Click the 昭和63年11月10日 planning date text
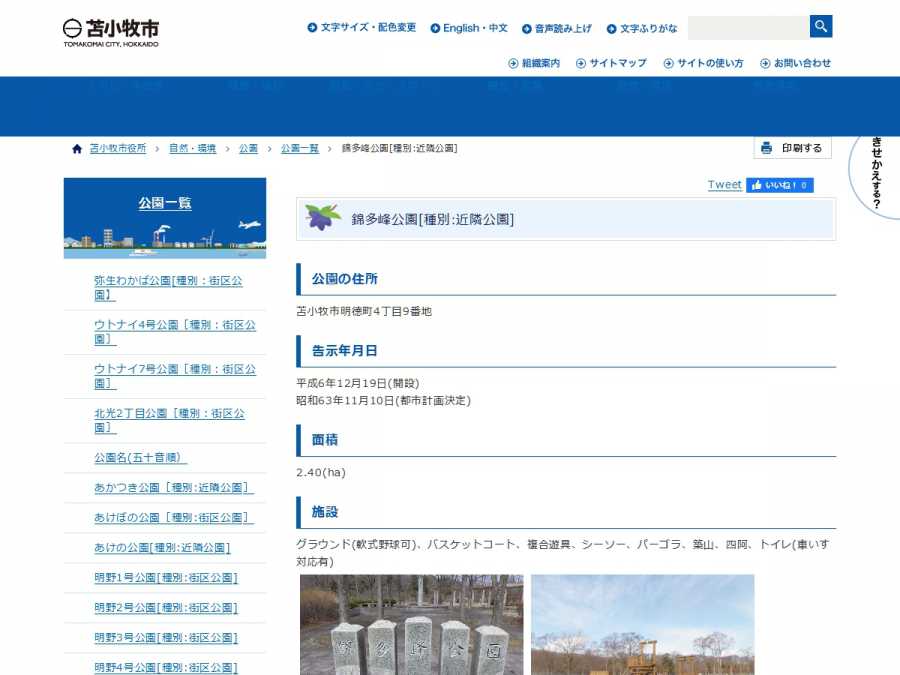The height and width of the screenshot is (675, 900). (x=383, y=400)
